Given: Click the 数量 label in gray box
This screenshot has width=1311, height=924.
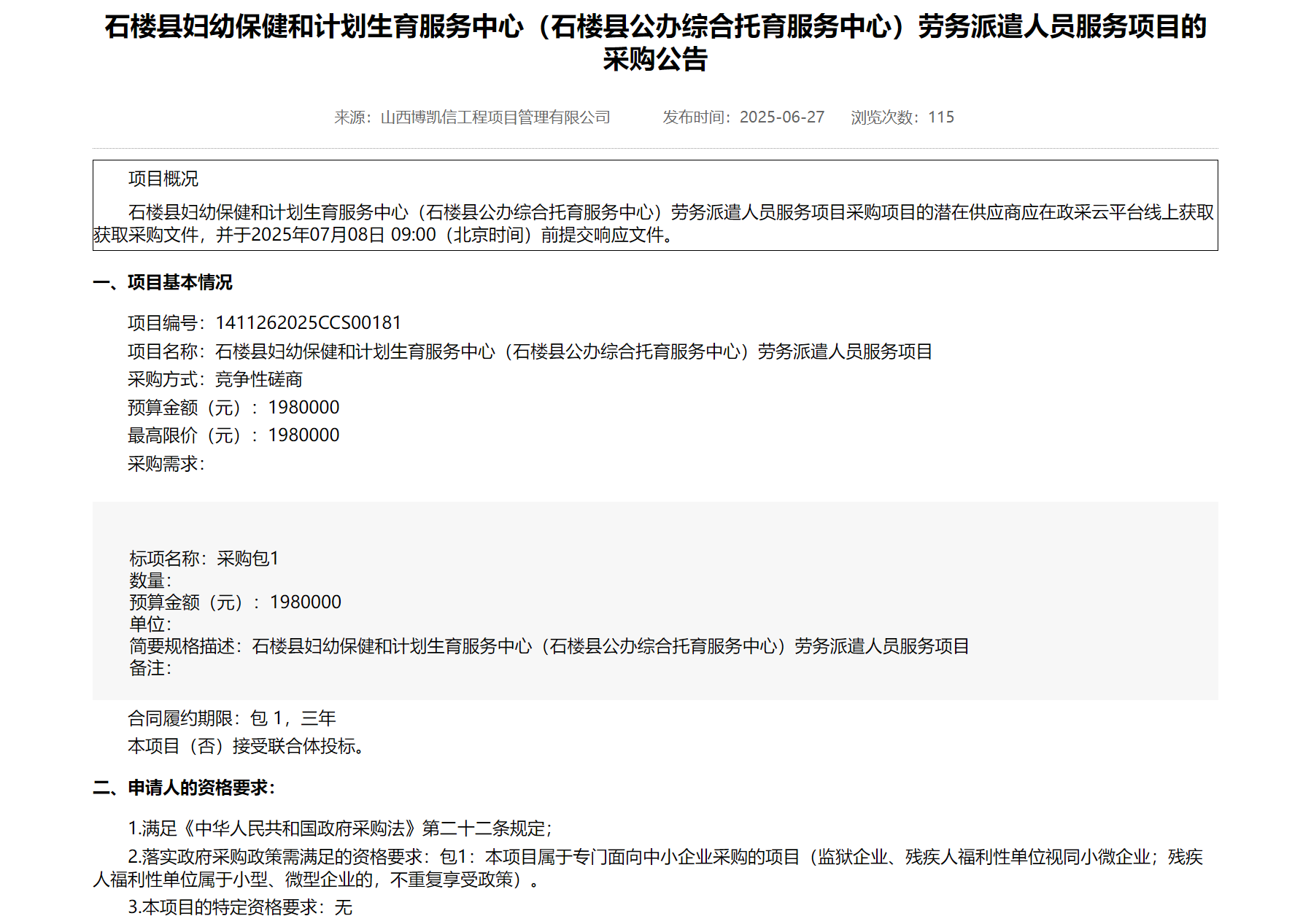Looking at the screenshot, I should (151, 581).
